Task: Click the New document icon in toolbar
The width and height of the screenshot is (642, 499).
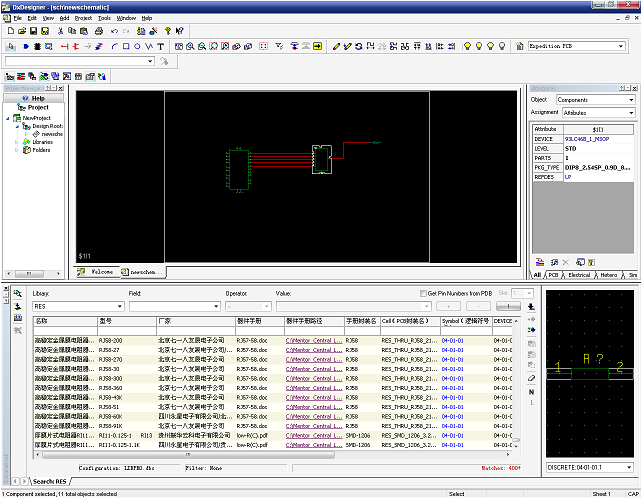Action: pyautogui.click(x=10, y=31)
